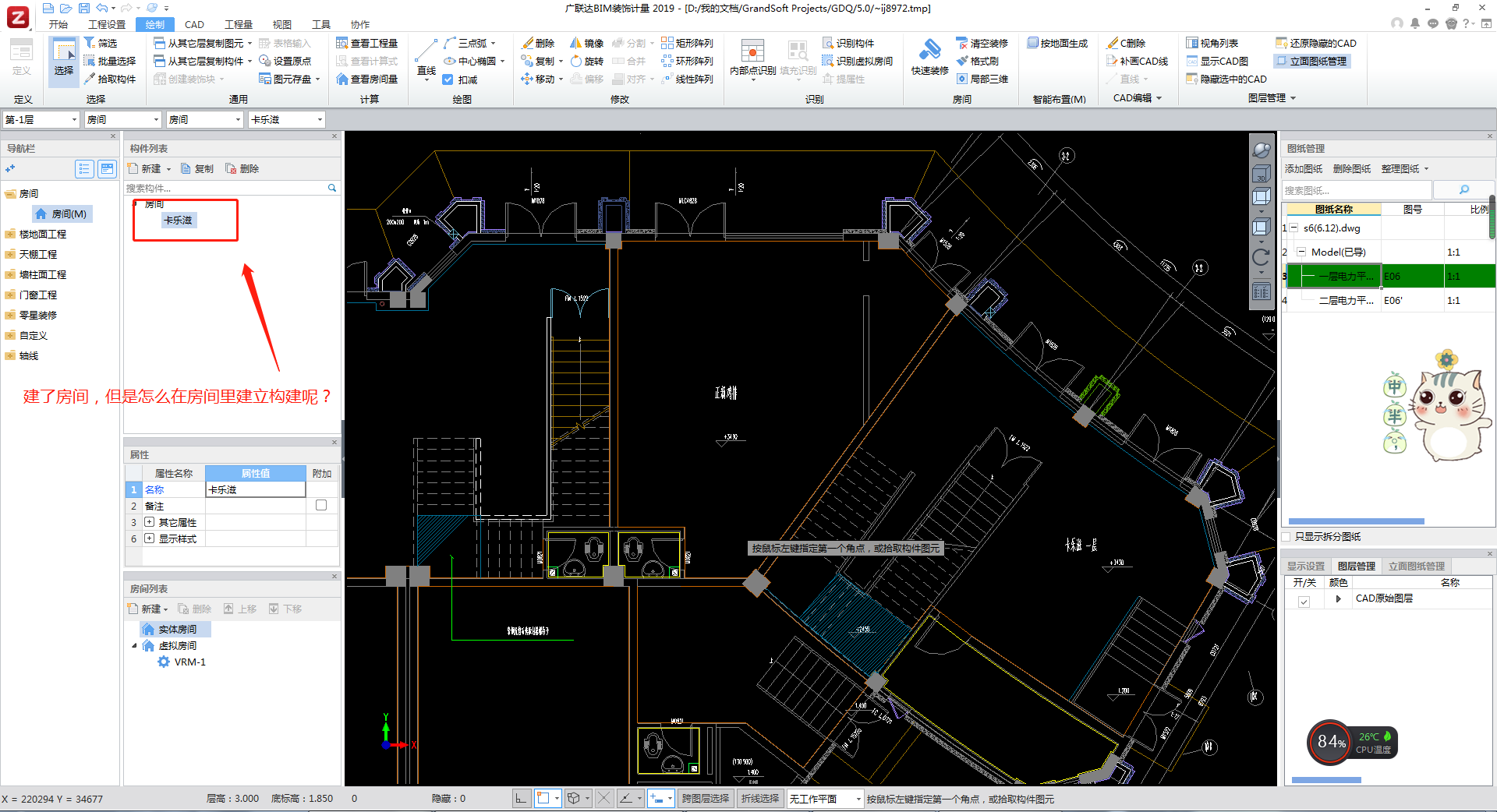
Task: Click 新建 in 构件列表 panel
Action: coord(150,168)
